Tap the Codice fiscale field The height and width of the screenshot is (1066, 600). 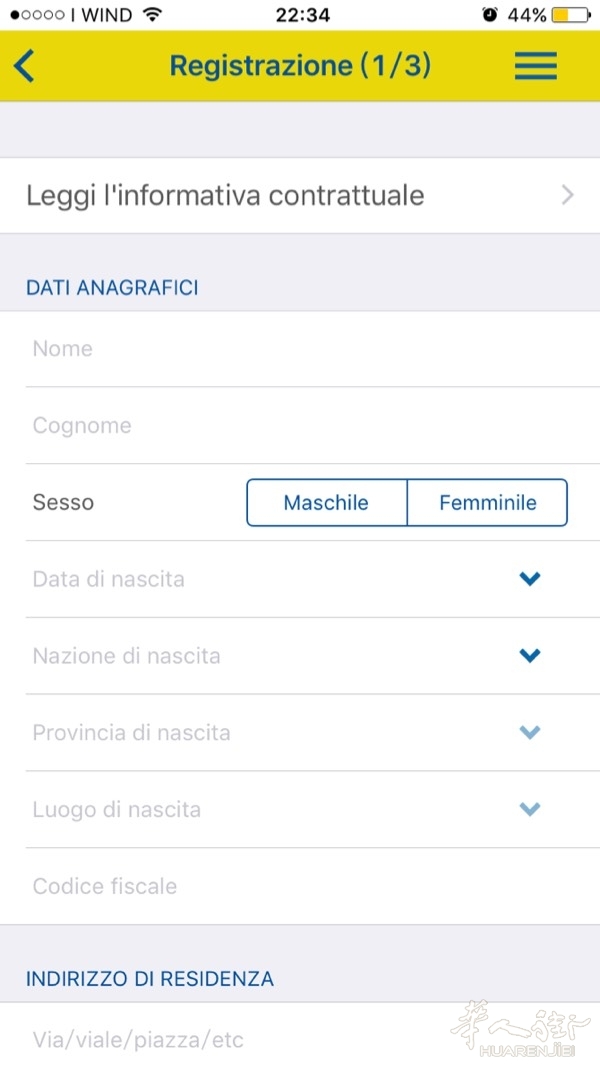(300, 886)
